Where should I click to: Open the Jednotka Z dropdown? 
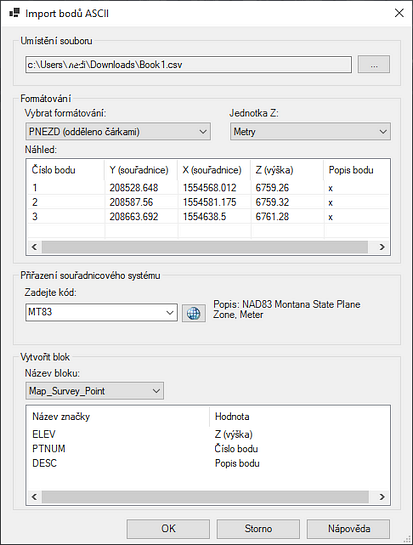[x=310, y=132]
